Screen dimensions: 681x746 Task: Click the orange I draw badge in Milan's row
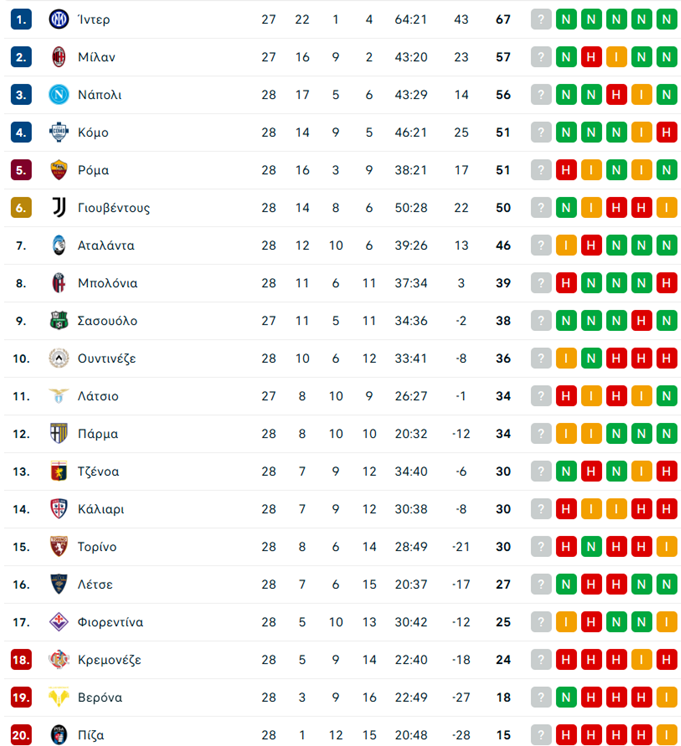[616, 57]
